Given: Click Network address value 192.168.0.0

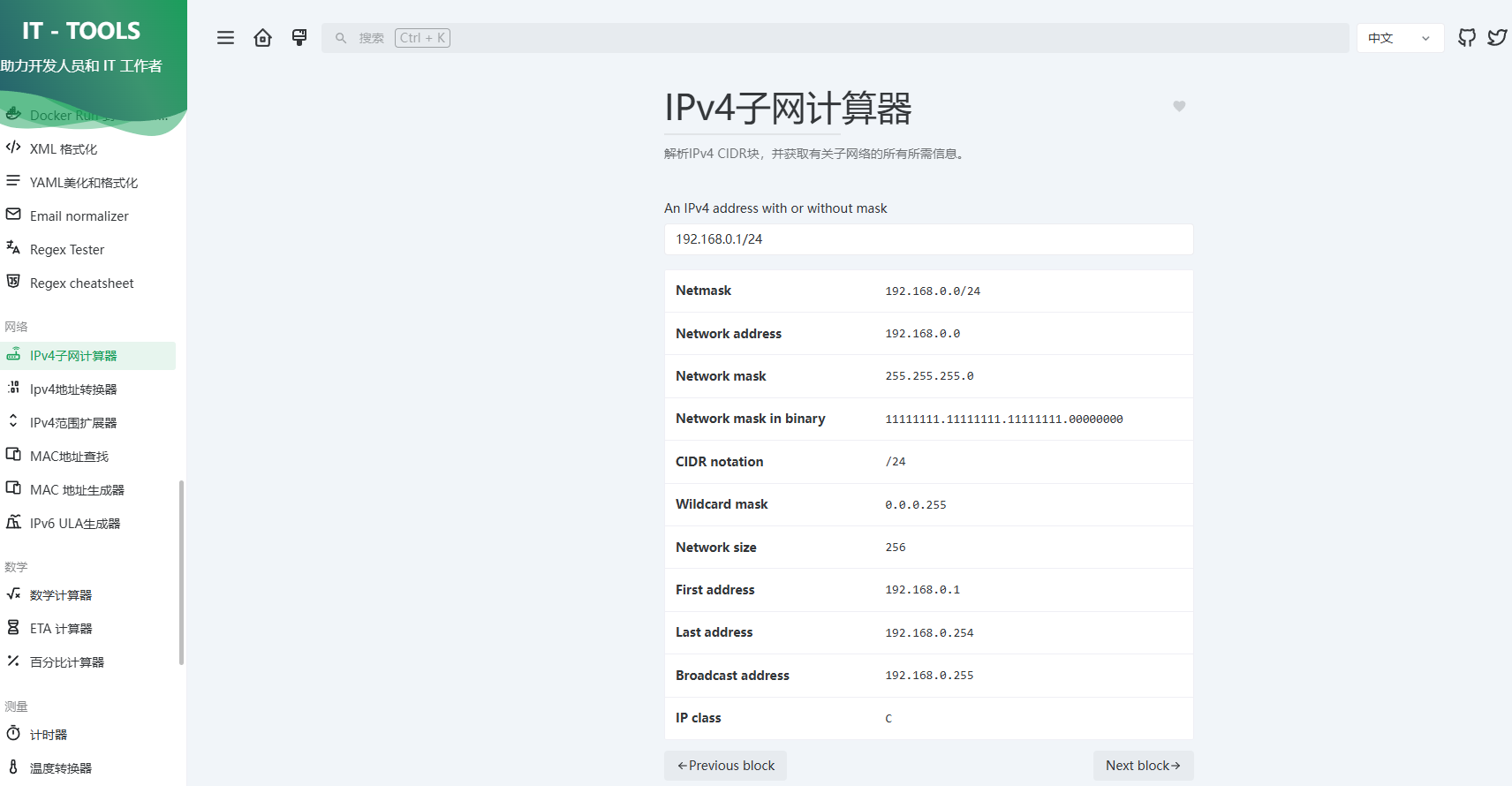Looking at the screenshot, I should coord(923,334).
